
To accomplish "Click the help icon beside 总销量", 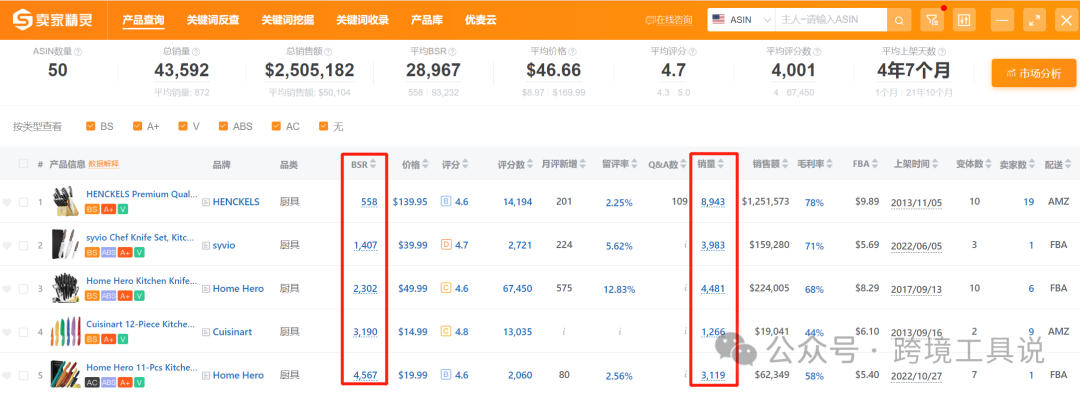I will point(196,52).
